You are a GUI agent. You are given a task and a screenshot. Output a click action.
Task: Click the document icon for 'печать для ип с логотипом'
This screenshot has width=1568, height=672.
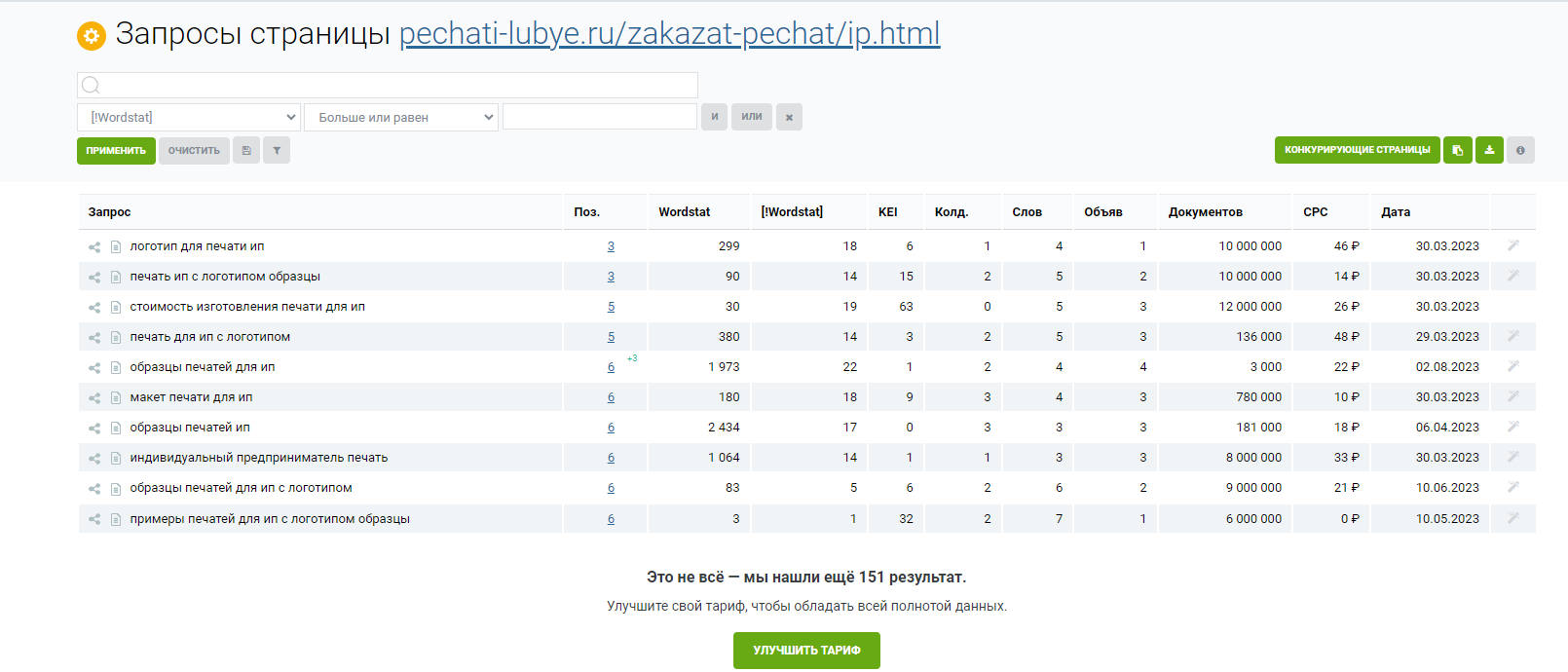[x=116, y=338]
